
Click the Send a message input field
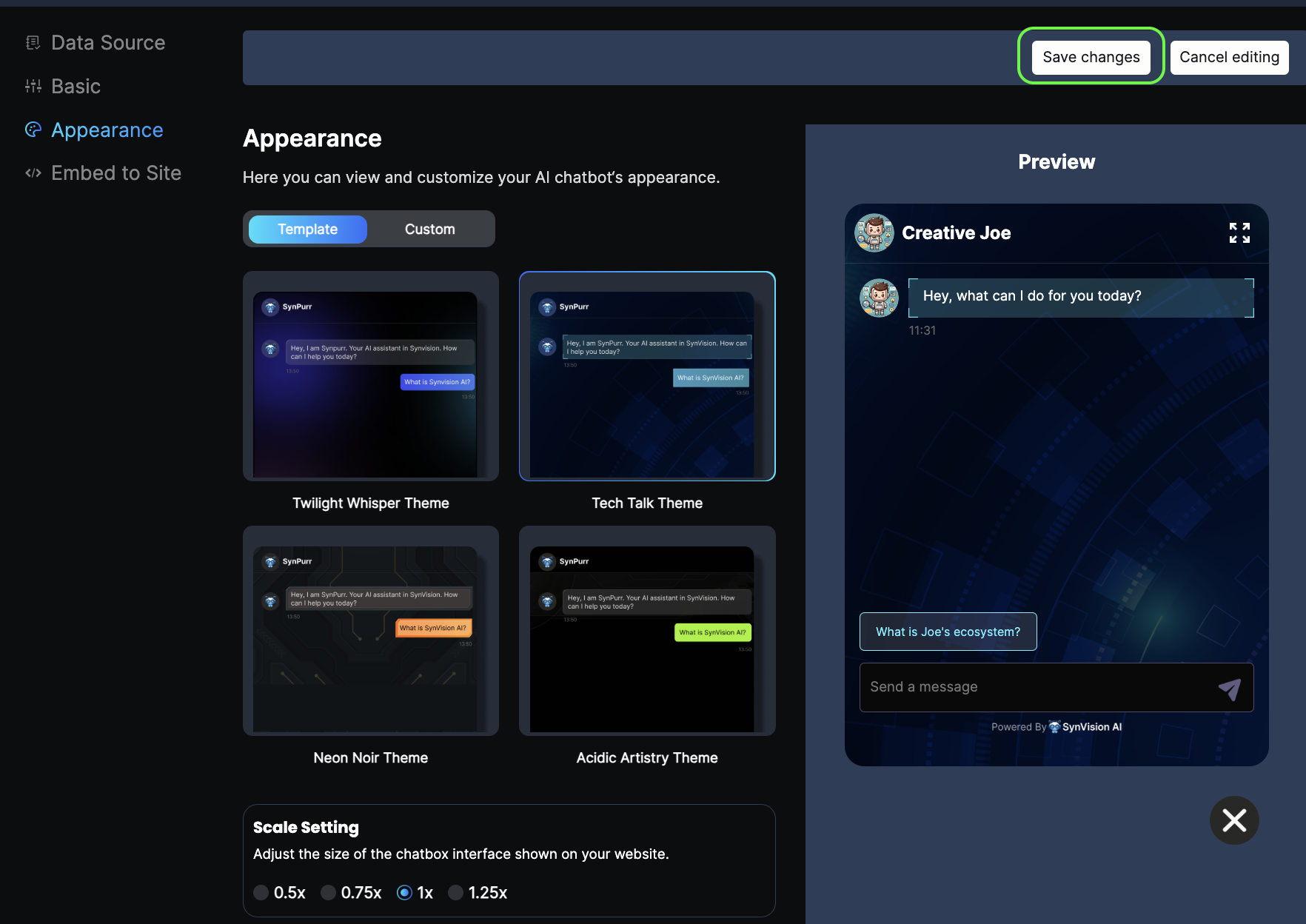point(1037,687)
